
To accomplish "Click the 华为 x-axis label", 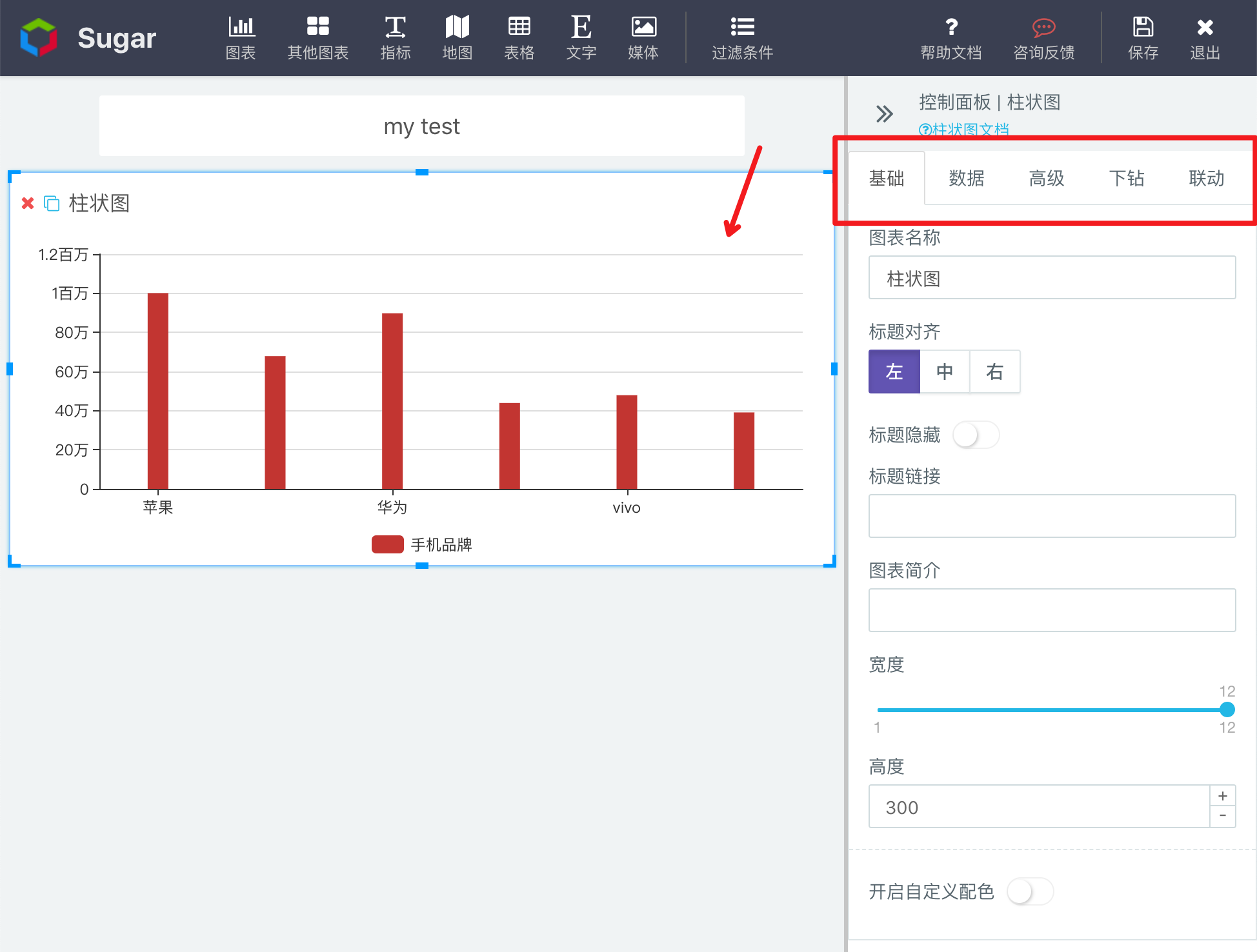I will 392,508.
